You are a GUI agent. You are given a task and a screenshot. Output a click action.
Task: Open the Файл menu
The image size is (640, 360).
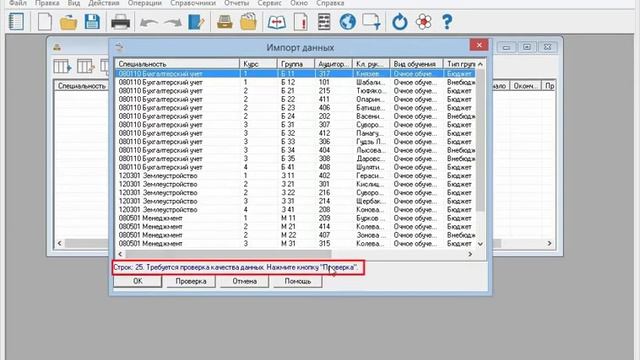point(18,3)
